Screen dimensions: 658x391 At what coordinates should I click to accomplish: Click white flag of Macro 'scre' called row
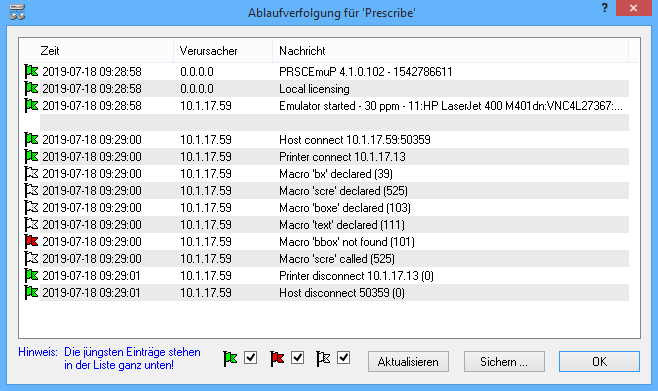31,258
